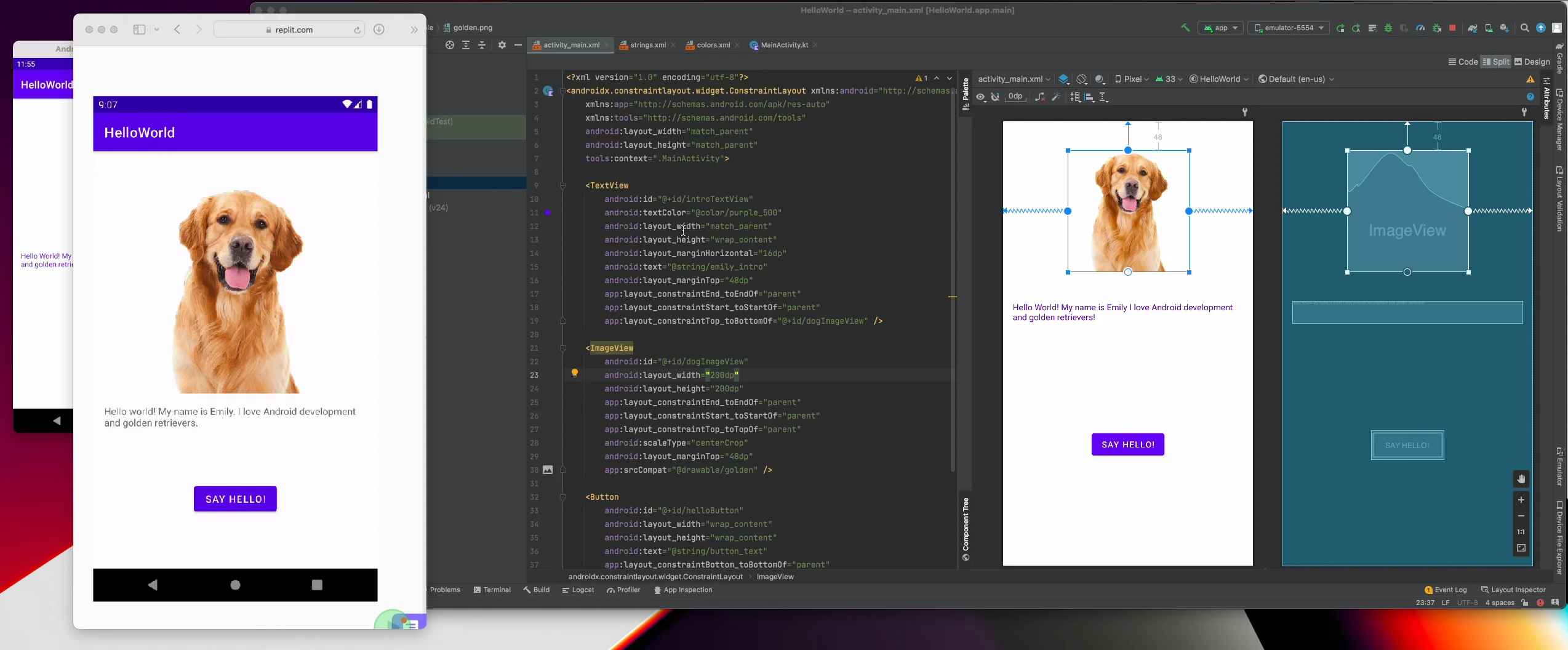Open the activity_main.xml design file dropdown
The width and height of the screenshot is (1568, 650).
pos(1014,79)
